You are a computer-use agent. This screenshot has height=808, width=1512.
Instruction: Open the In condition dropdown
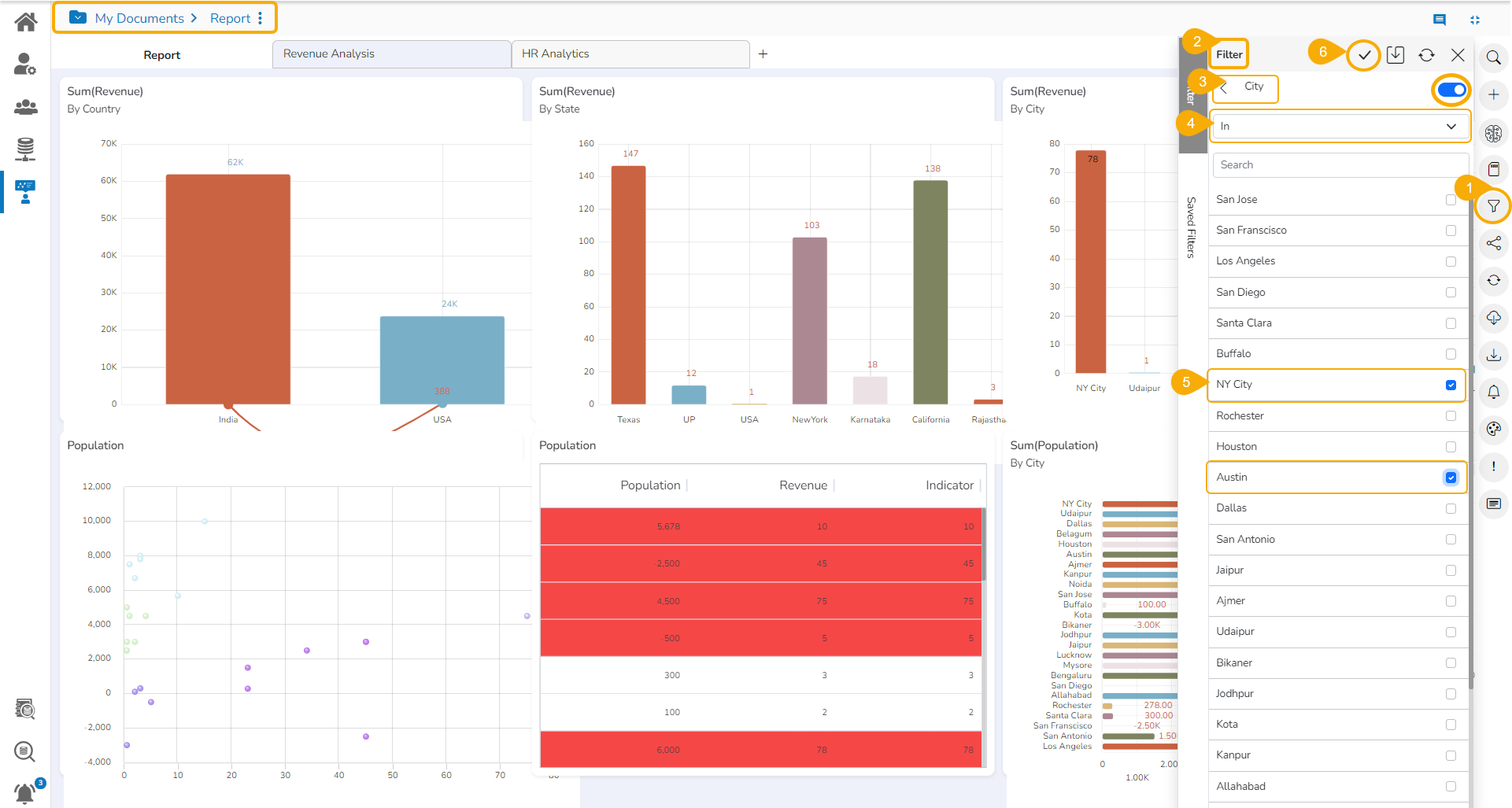(1340, 126)
